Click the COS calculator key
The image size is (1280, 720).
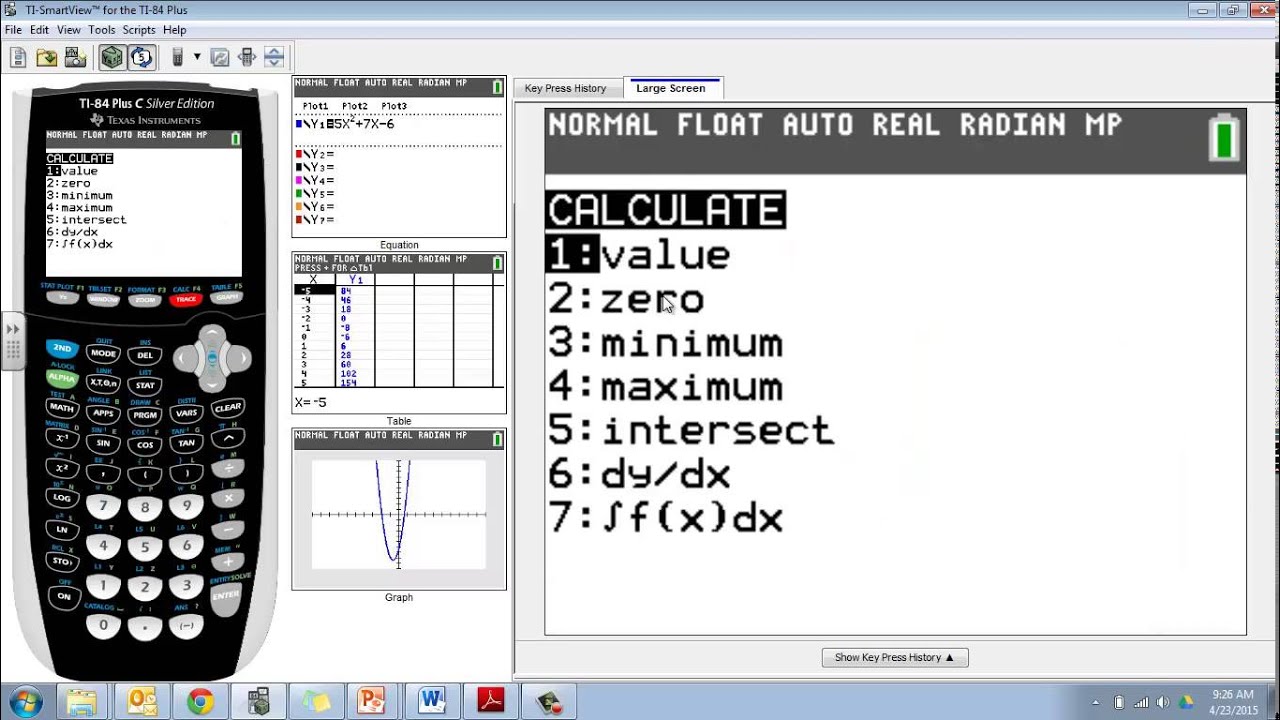pyautogui.click(x=145, y=445)
